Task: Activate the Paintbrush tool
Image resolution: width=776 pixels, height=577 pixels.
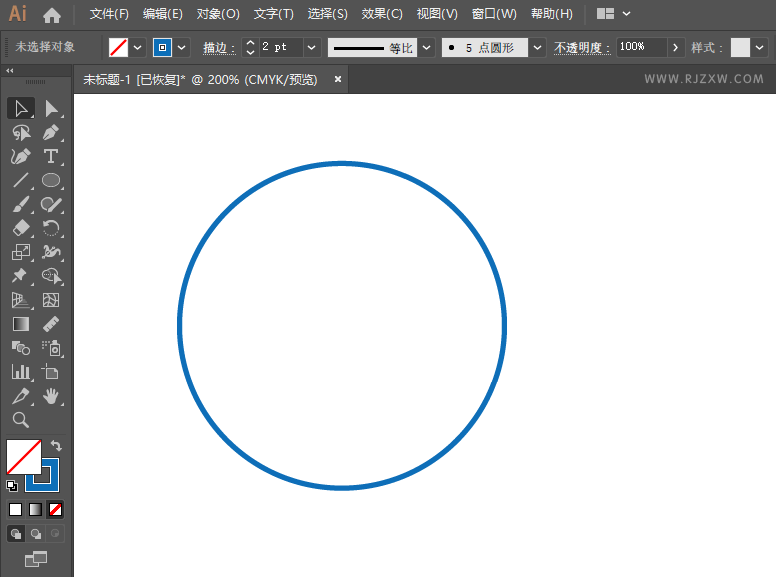Action: 21,205
